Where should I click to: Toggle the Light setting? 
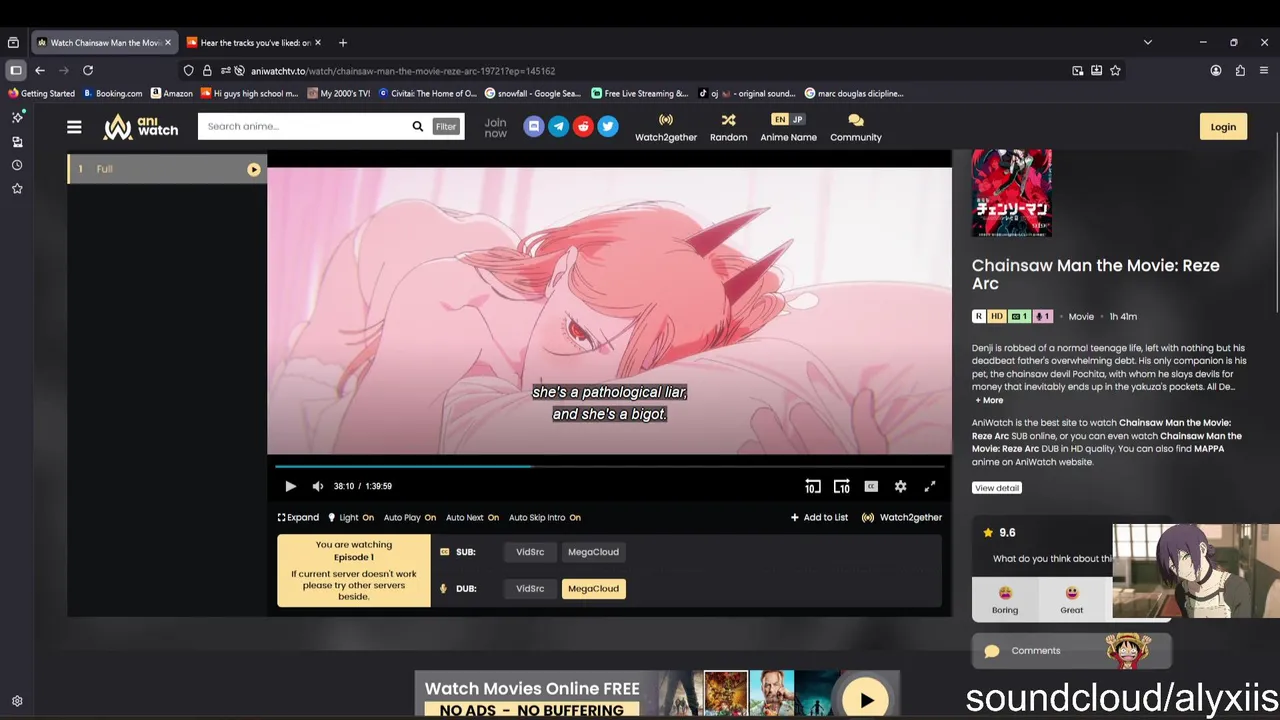point(351,517)
